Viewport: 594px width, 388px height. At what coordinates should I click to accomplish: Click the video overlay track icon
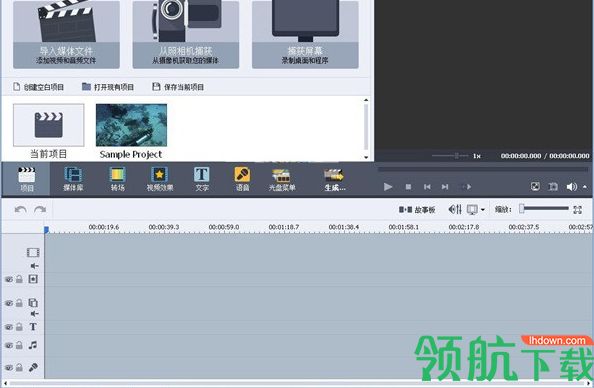click(33, 303)
